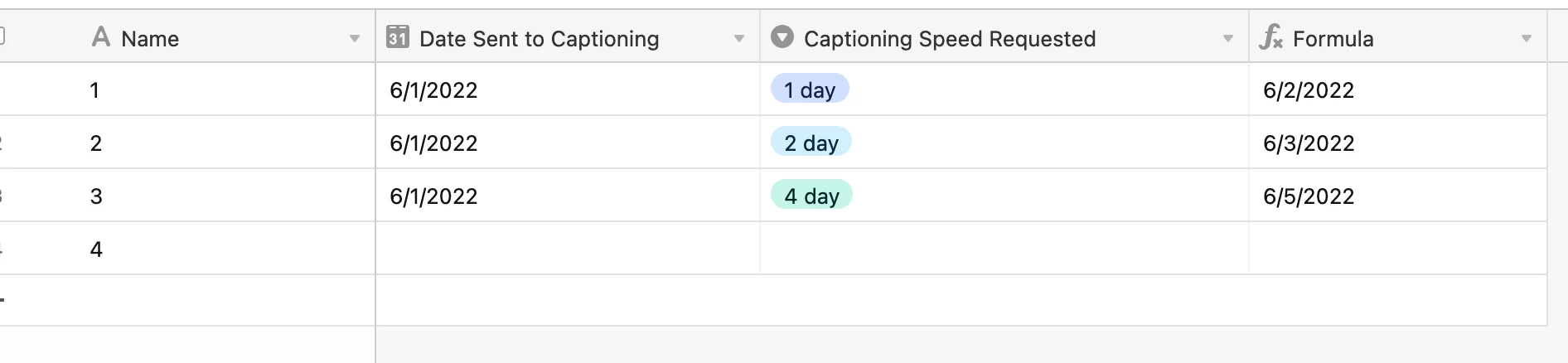Click the calendar icon for Date Sent to Captioning
Screen dimensions: 1568x363
click(x=398, y=37)
